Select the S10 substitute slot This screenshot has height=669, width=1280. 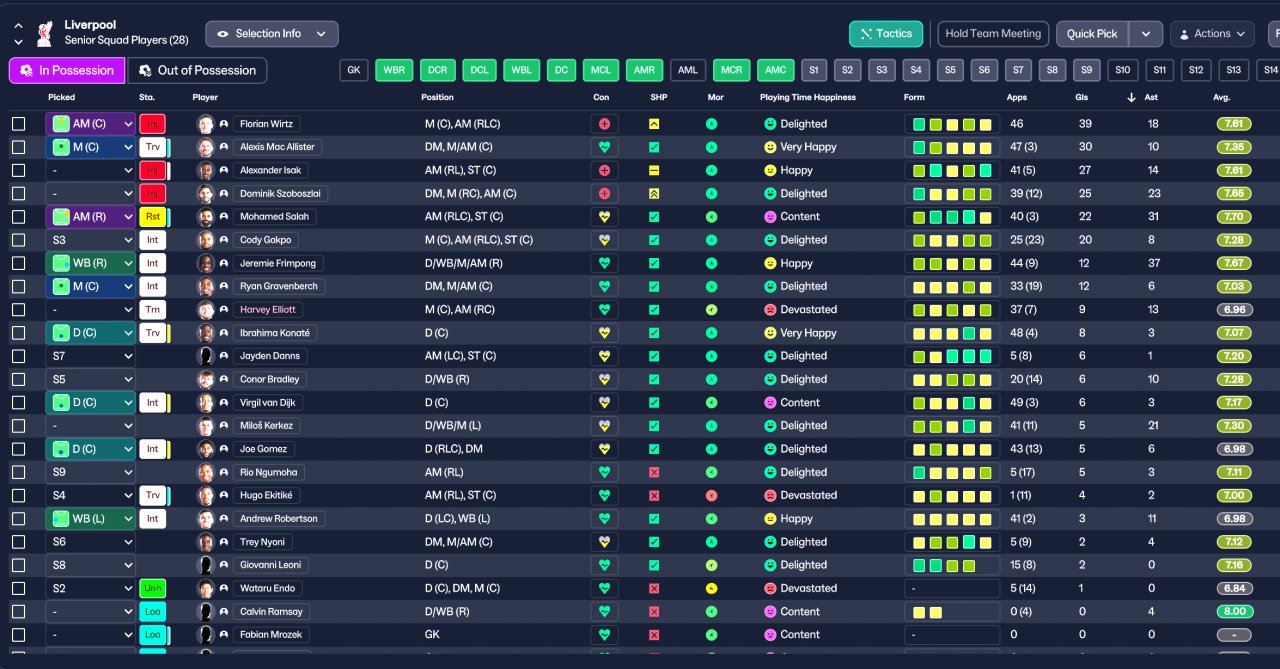click(1123, 70)
